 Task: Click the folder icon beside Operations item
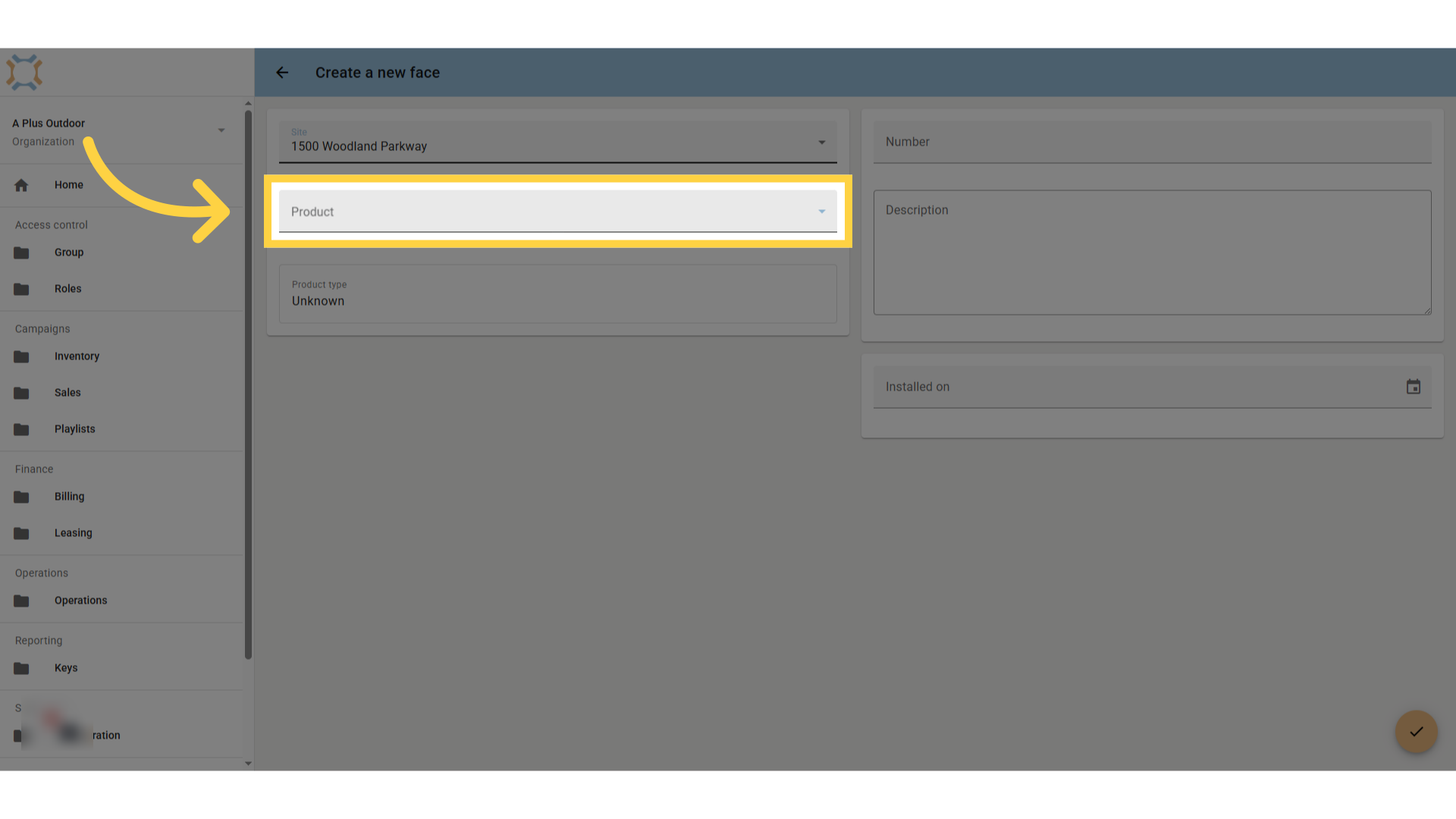(x=21, y=601)
